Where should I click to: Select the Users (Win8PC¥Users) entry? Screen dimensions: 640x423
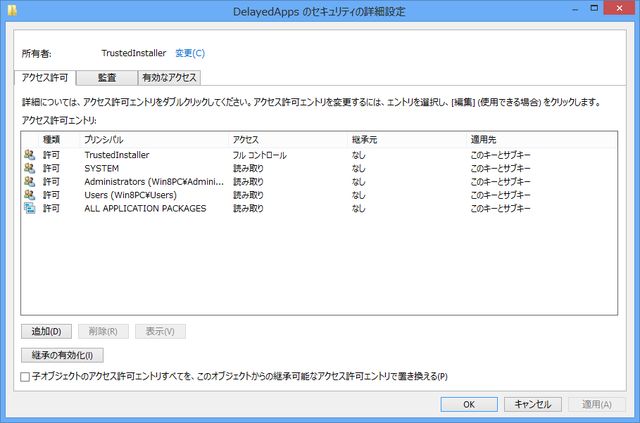[131, 195]
